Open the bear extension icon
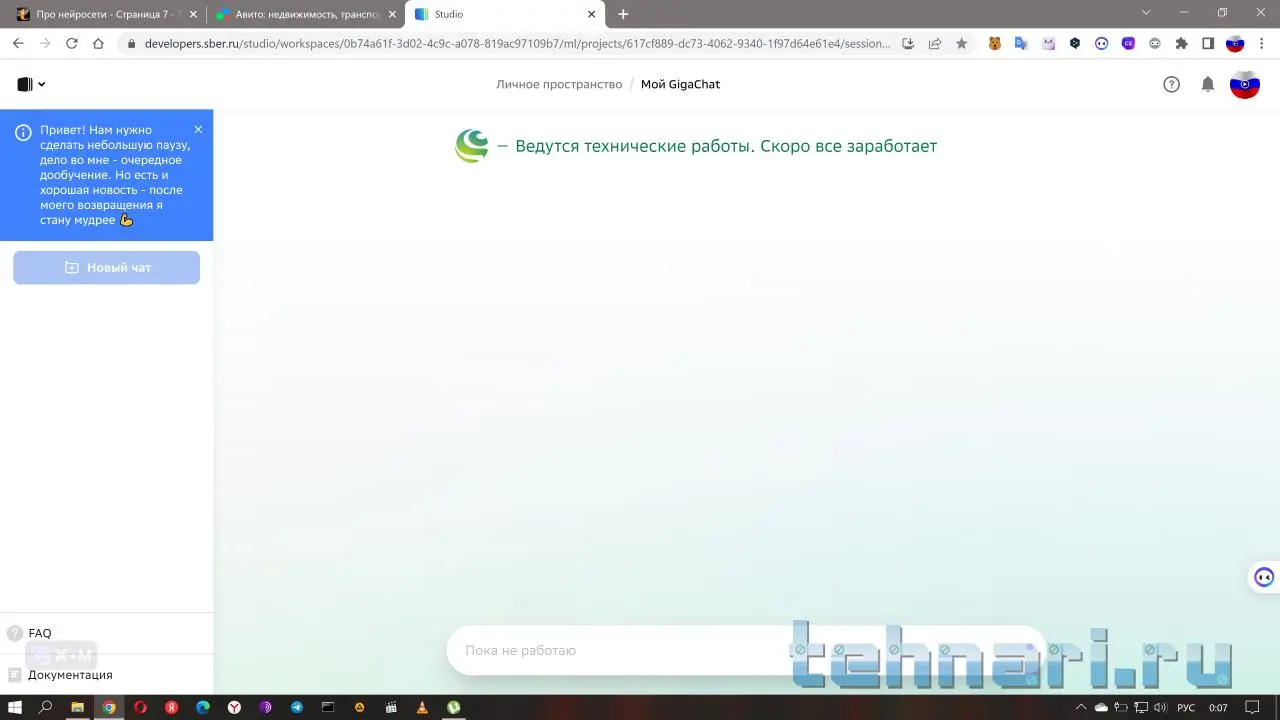Image resolution: width=1280 pixels, height=720 pixels. (995, 44)
